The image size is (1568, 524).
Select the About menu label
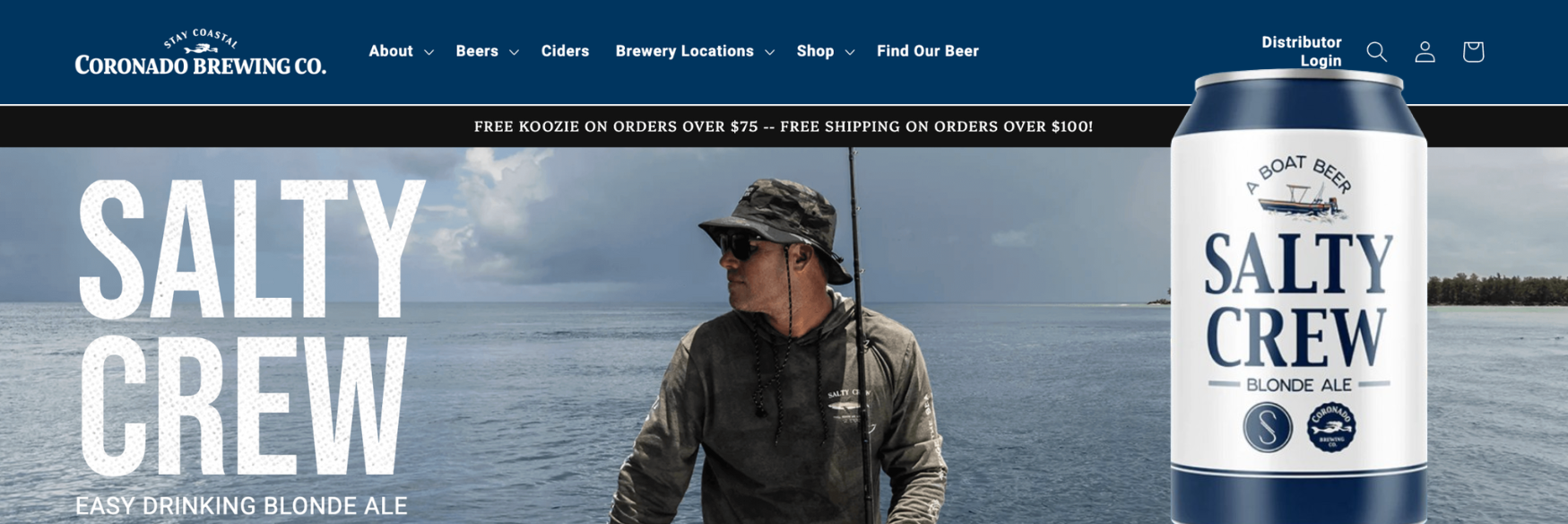[x=391, y=51]
